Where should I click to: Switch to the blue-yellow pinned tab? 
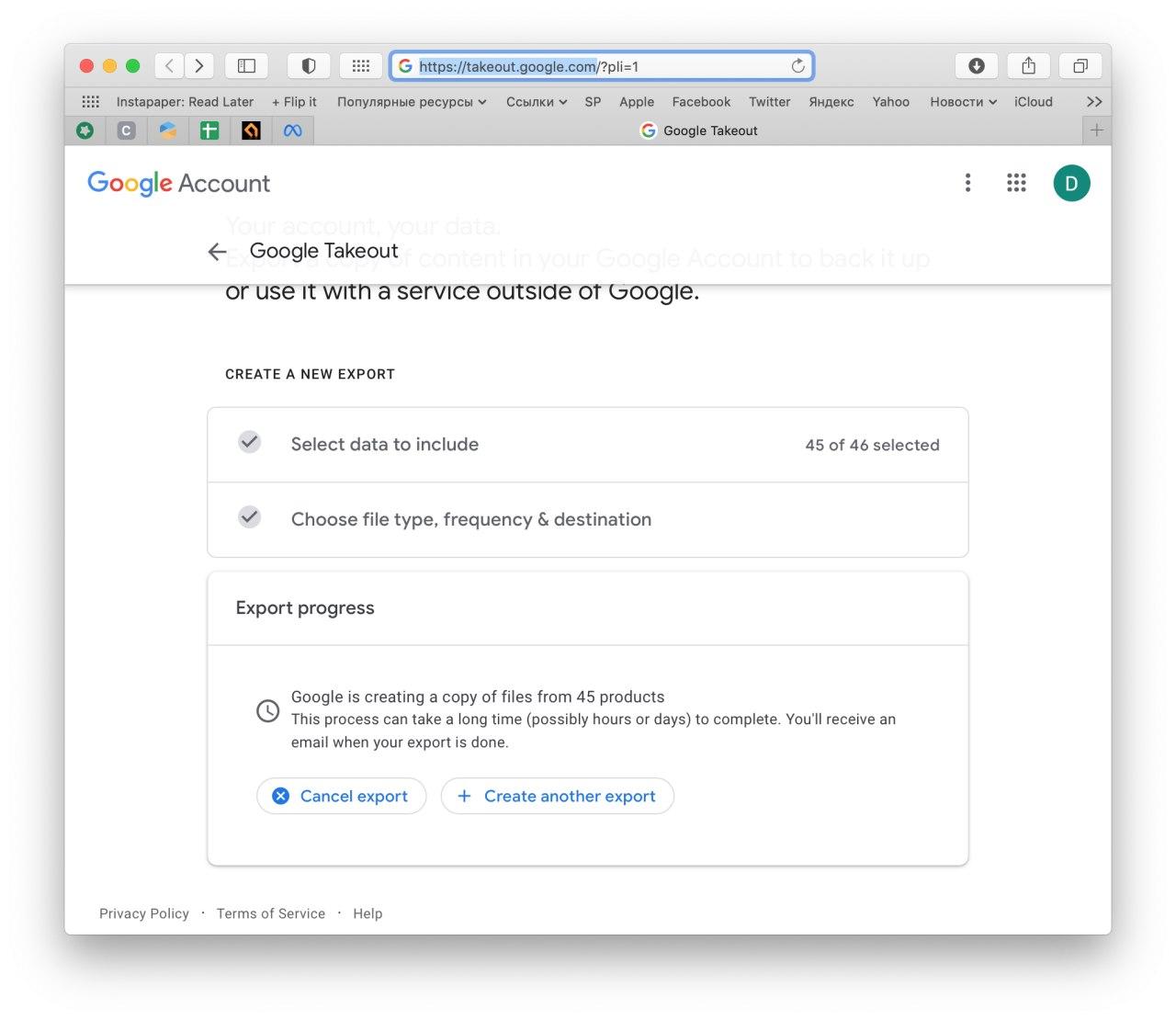click(168, 130)
